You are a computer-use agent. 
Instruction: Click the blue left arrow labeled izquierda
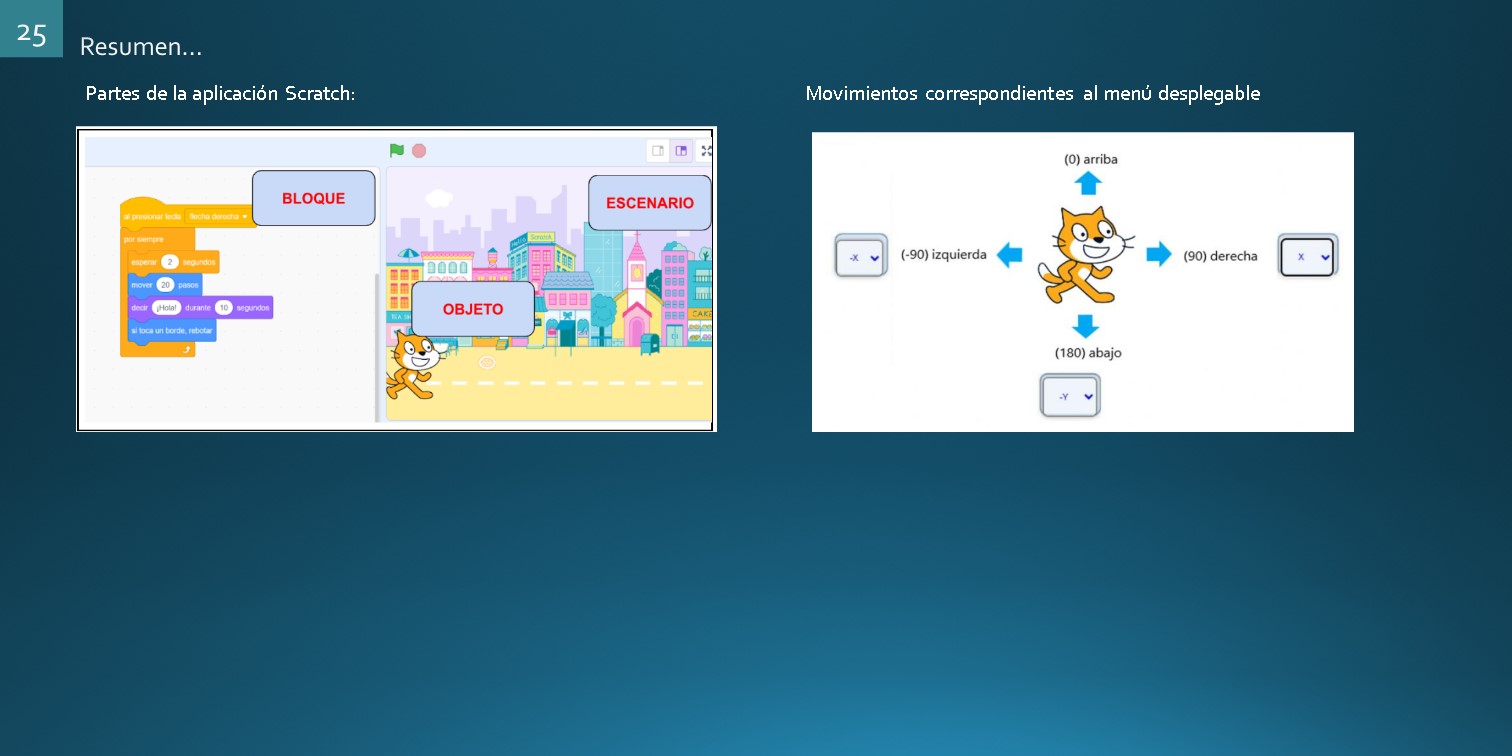(1010, 255)
